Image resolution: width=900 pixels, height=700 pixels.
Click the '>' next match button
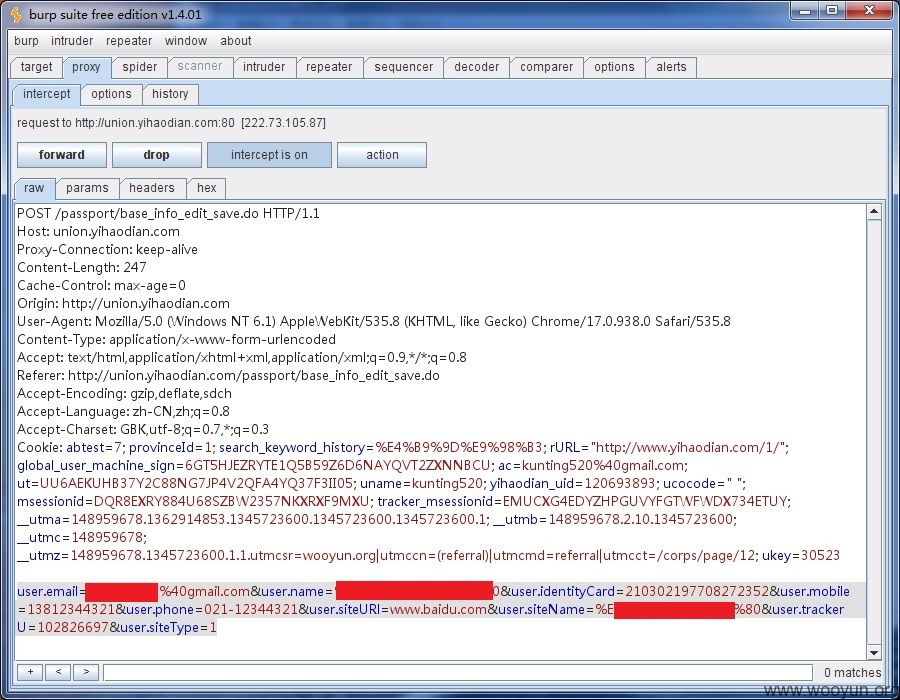pos(86,672)
